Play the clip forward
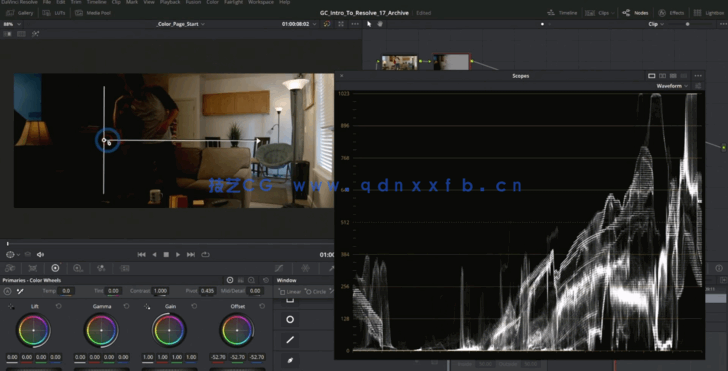The height and width of the screenshot is (371, 728). [178, 254]
